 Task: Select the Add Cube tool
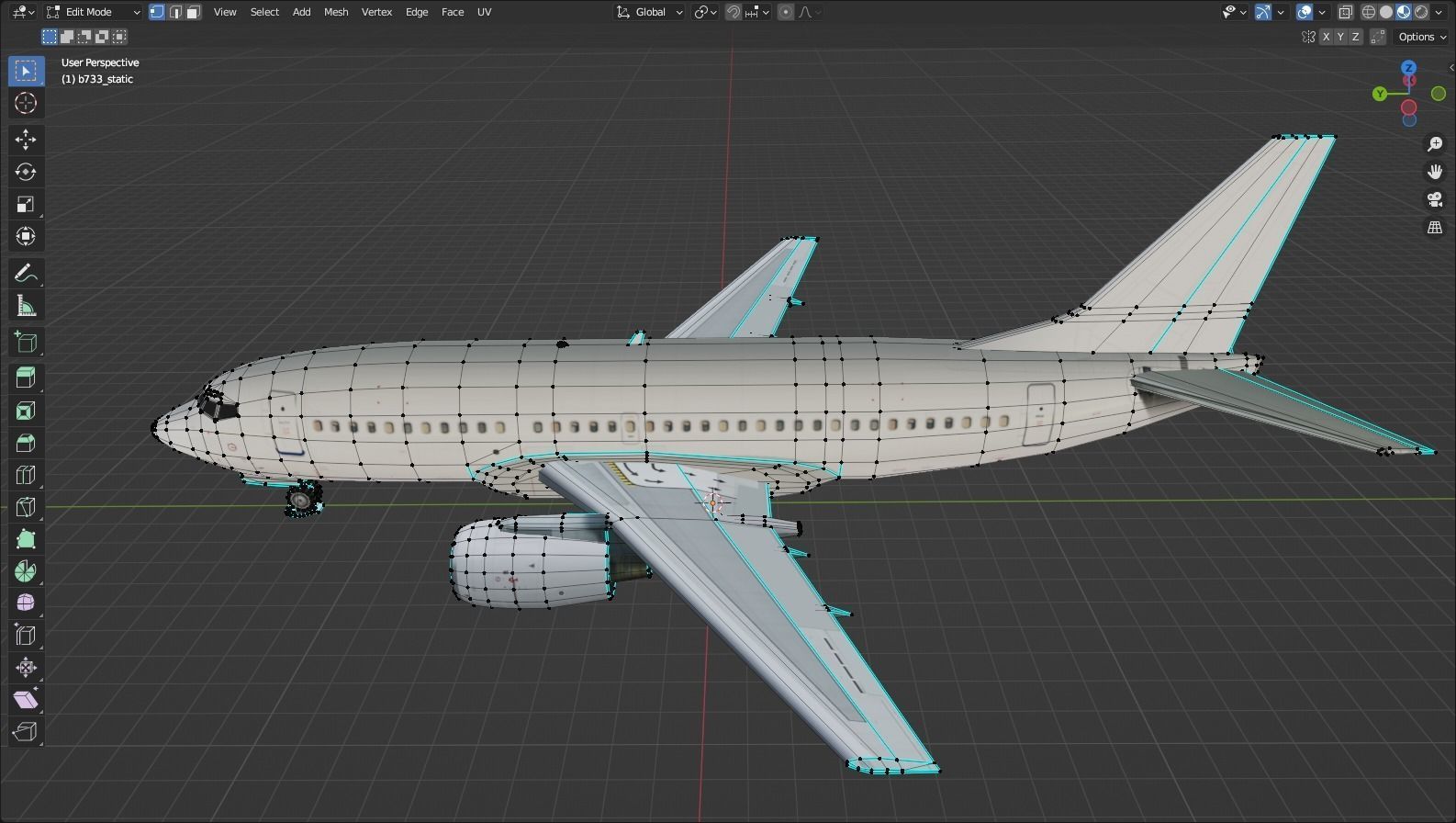coord(26,342)
